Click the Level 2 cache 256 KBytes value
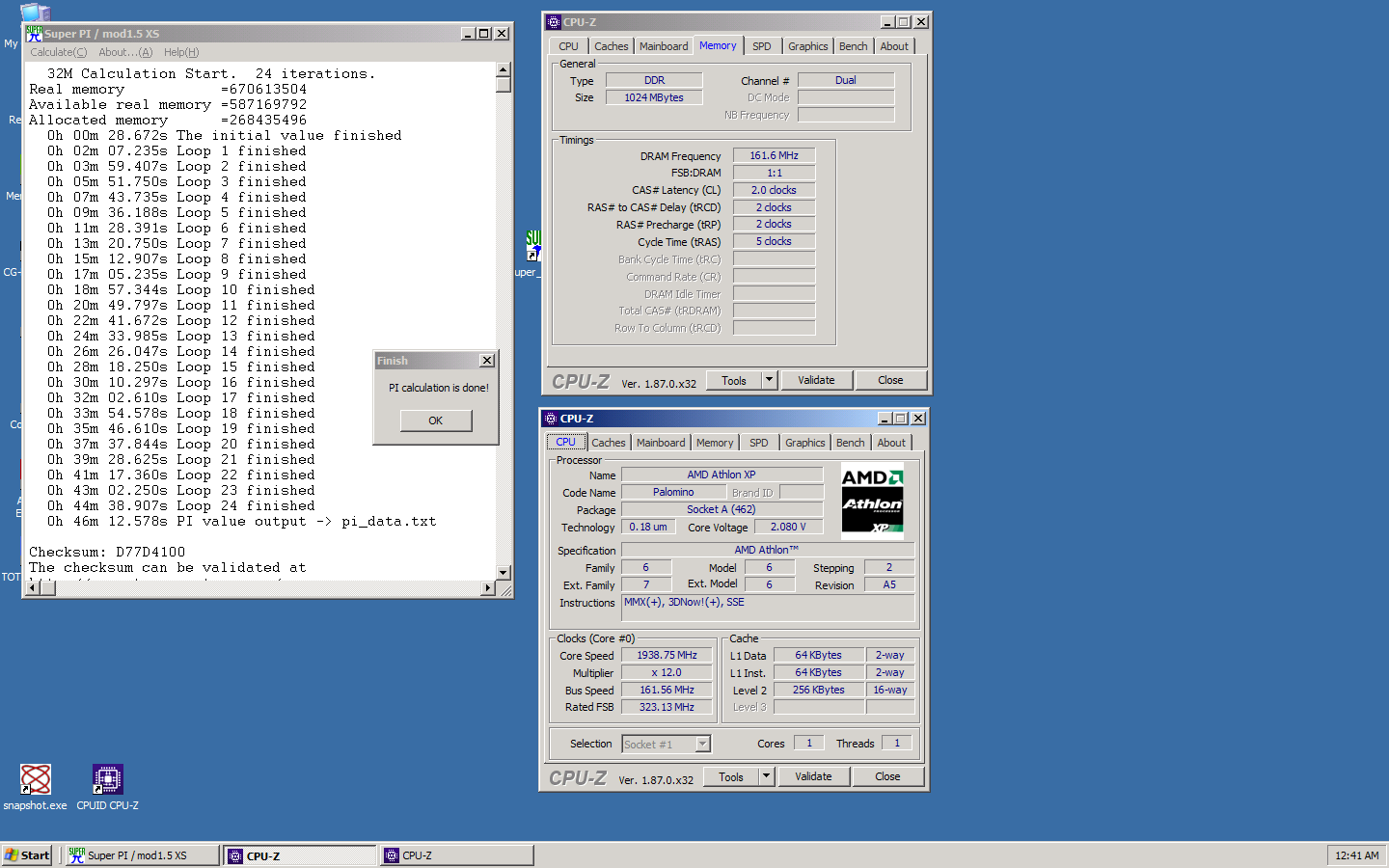This screenshot has height=868, width=1389. pyautogui.click(x=819, y=690)
